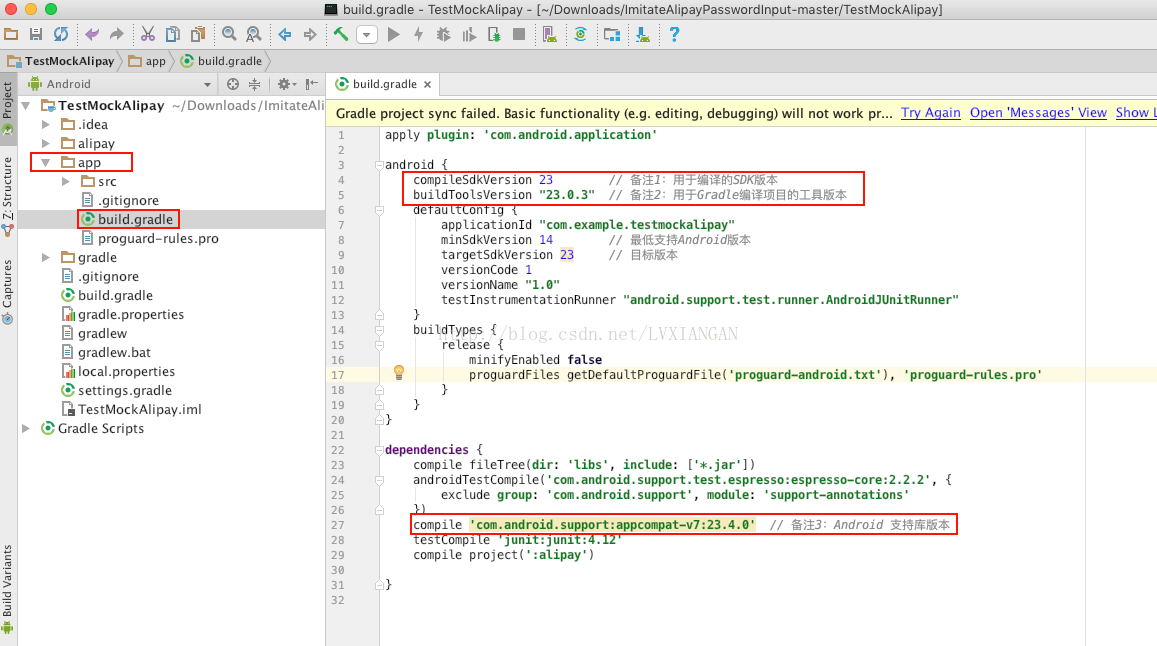Click the Undo arrow icon
The image size is (1157, 646).
coord(91,34)
